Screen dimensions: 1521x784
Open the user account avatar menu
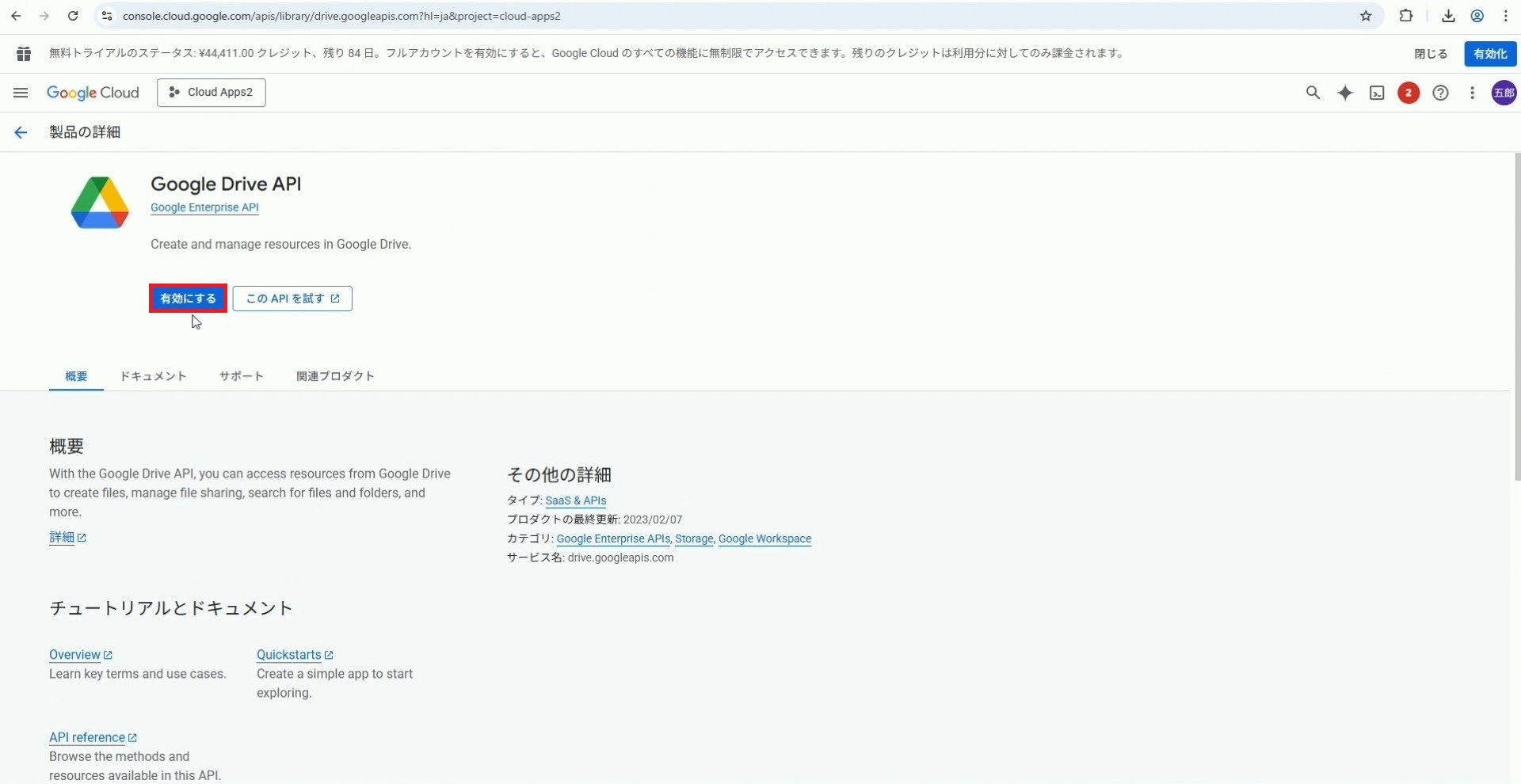coord(1504,93)
